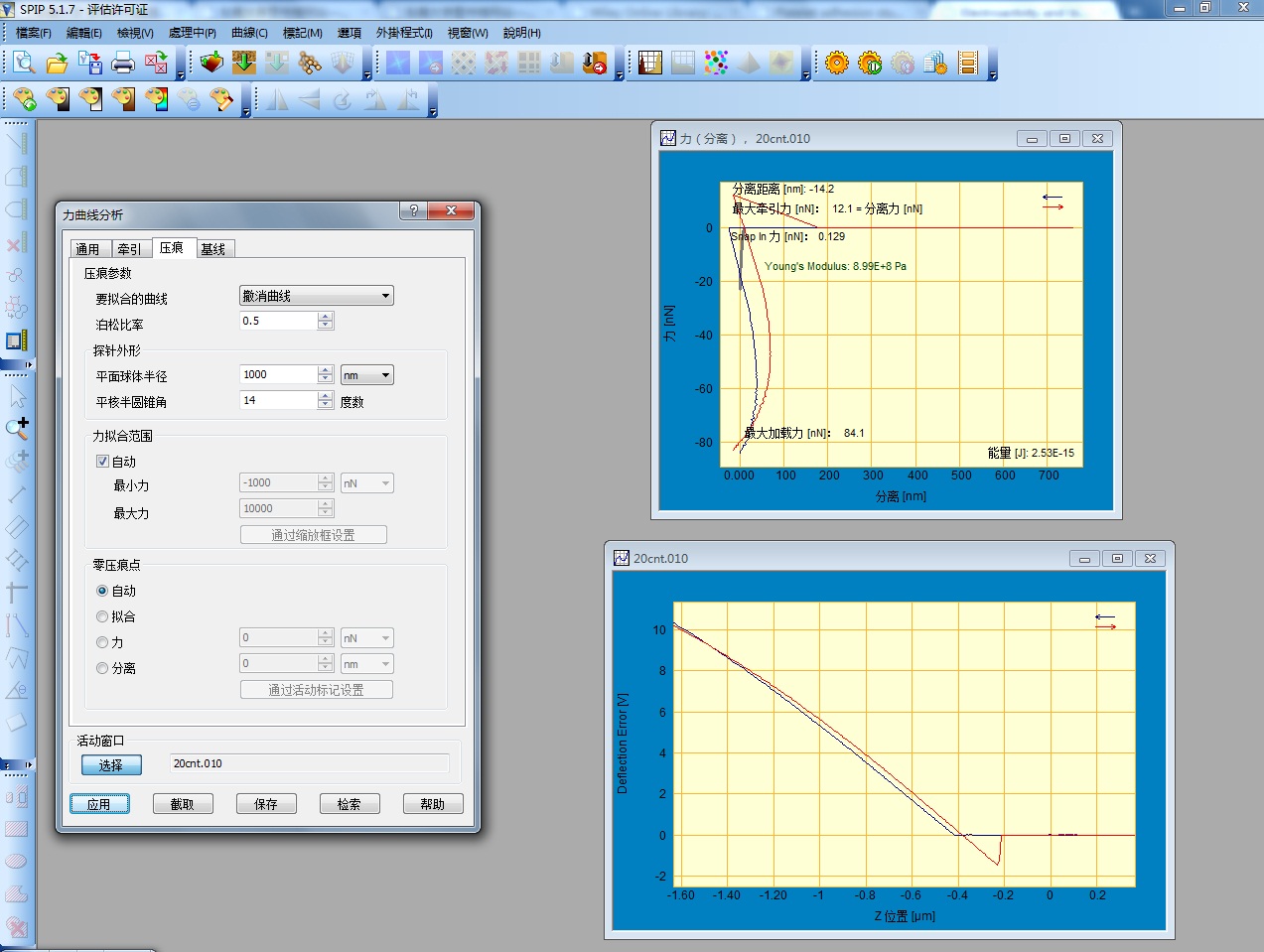Click the 帮助 button
The height and width of the screenshot is (952, 1264).
click(433, 804)
